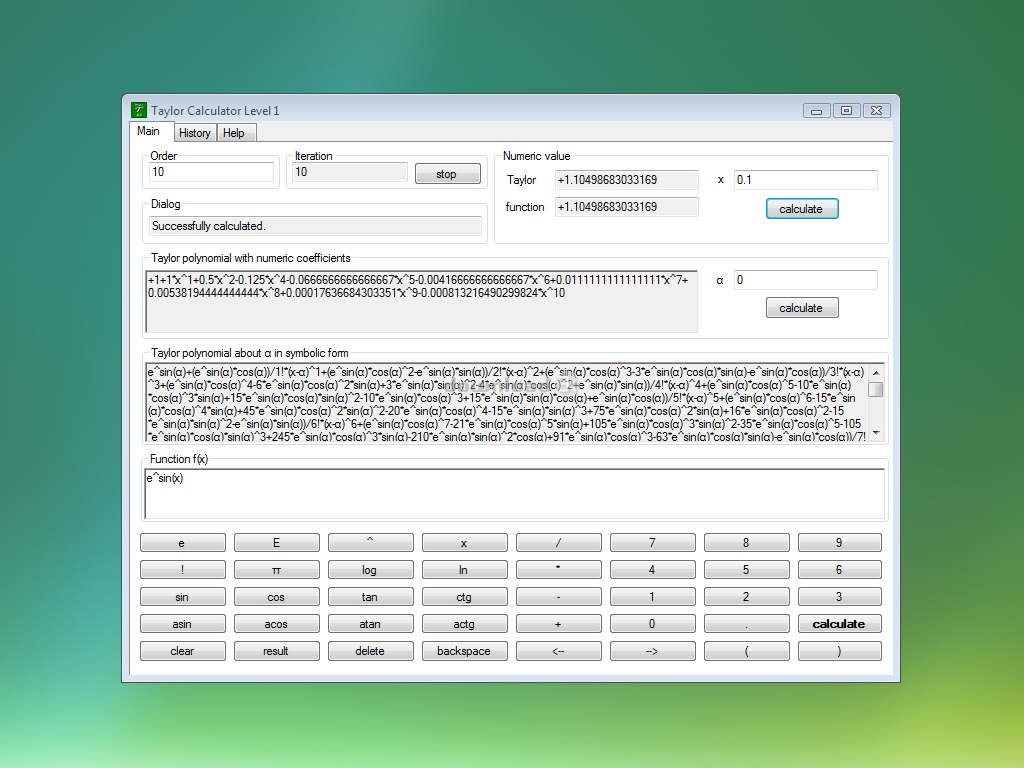Click the α value input field
This screenshot has width=1024, height=768.
[x=805, y=280]
